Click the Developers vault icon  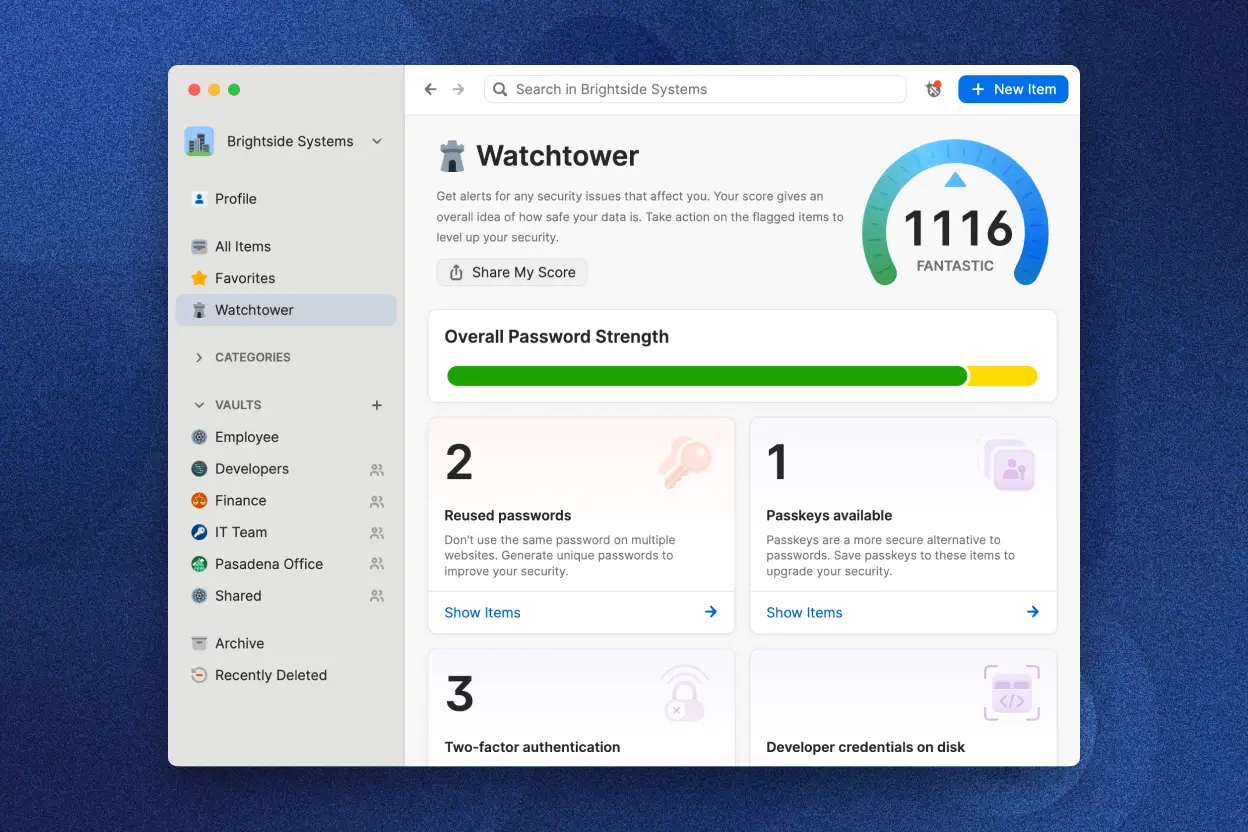[199, 469]
